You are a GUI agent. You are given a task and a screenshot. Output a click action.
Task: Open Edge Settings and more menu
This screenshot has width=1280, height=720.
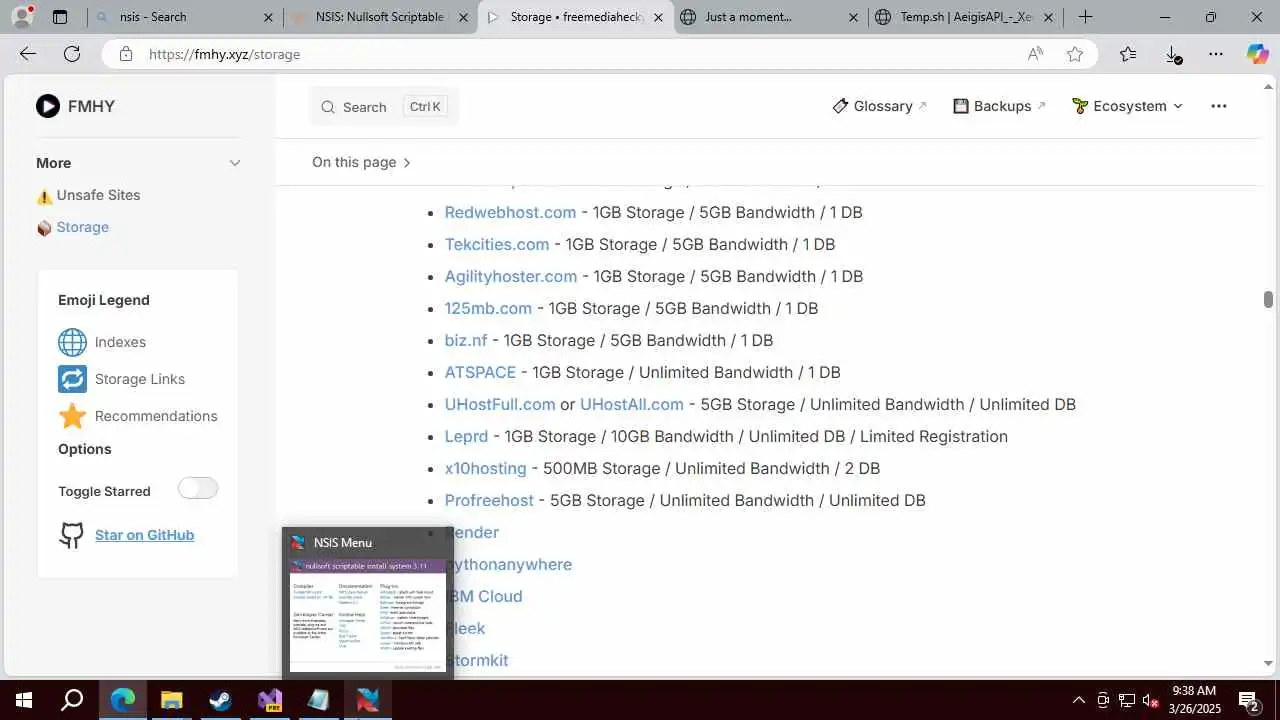coord(1215,54)
